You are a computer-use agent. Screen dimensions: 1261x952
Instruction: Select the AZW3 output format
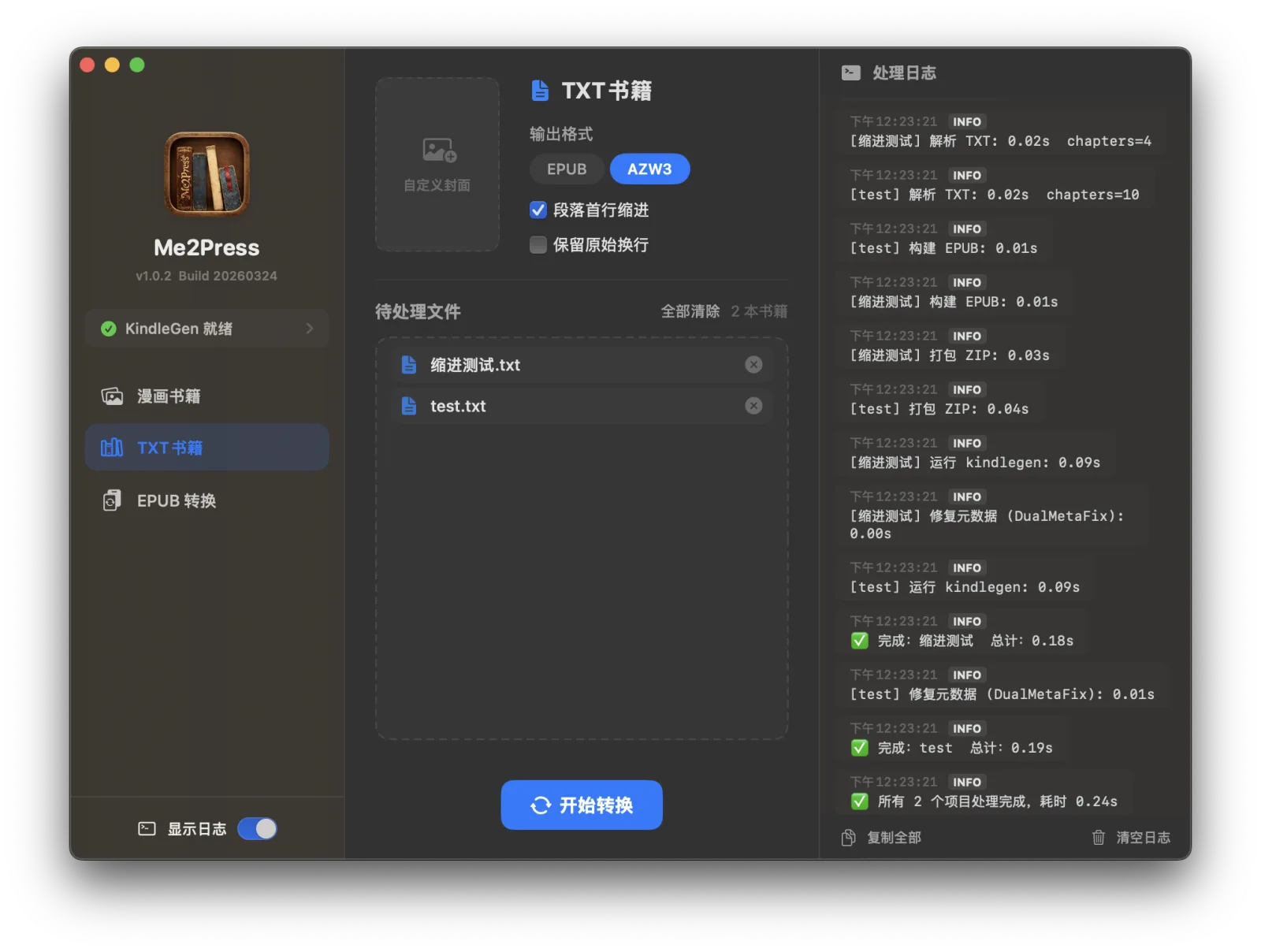pos(649,169)
